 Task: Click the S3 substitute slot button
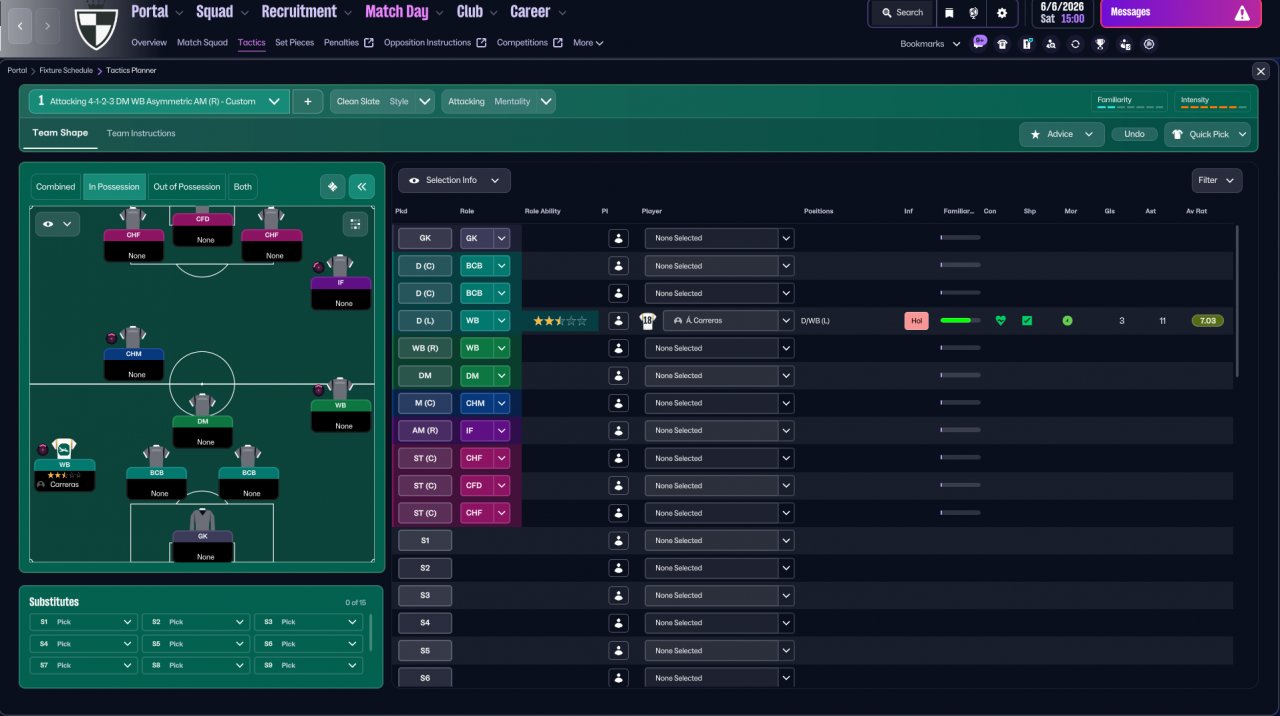425,595
